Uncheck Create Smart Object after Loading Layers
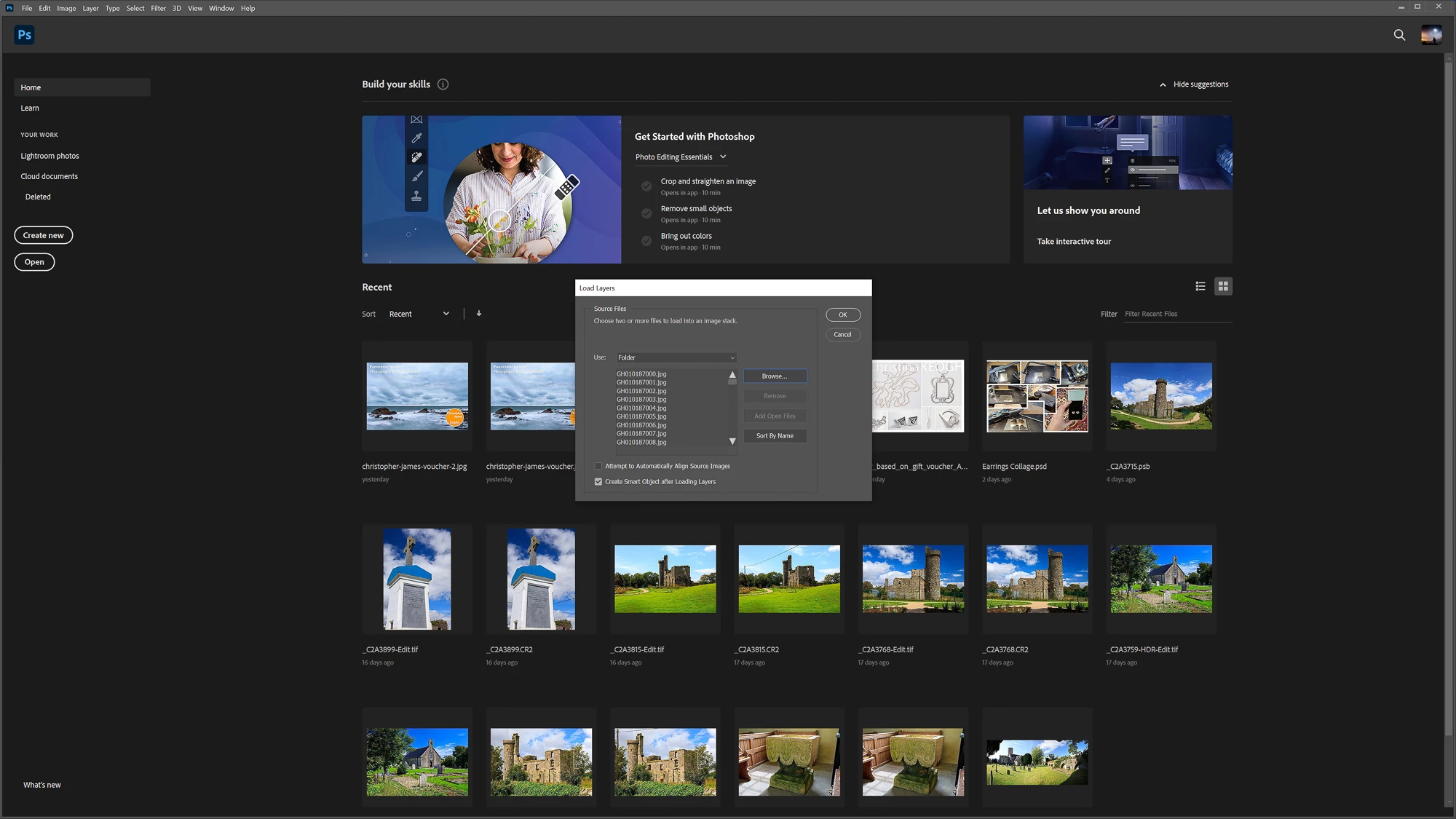 [598, 482]
